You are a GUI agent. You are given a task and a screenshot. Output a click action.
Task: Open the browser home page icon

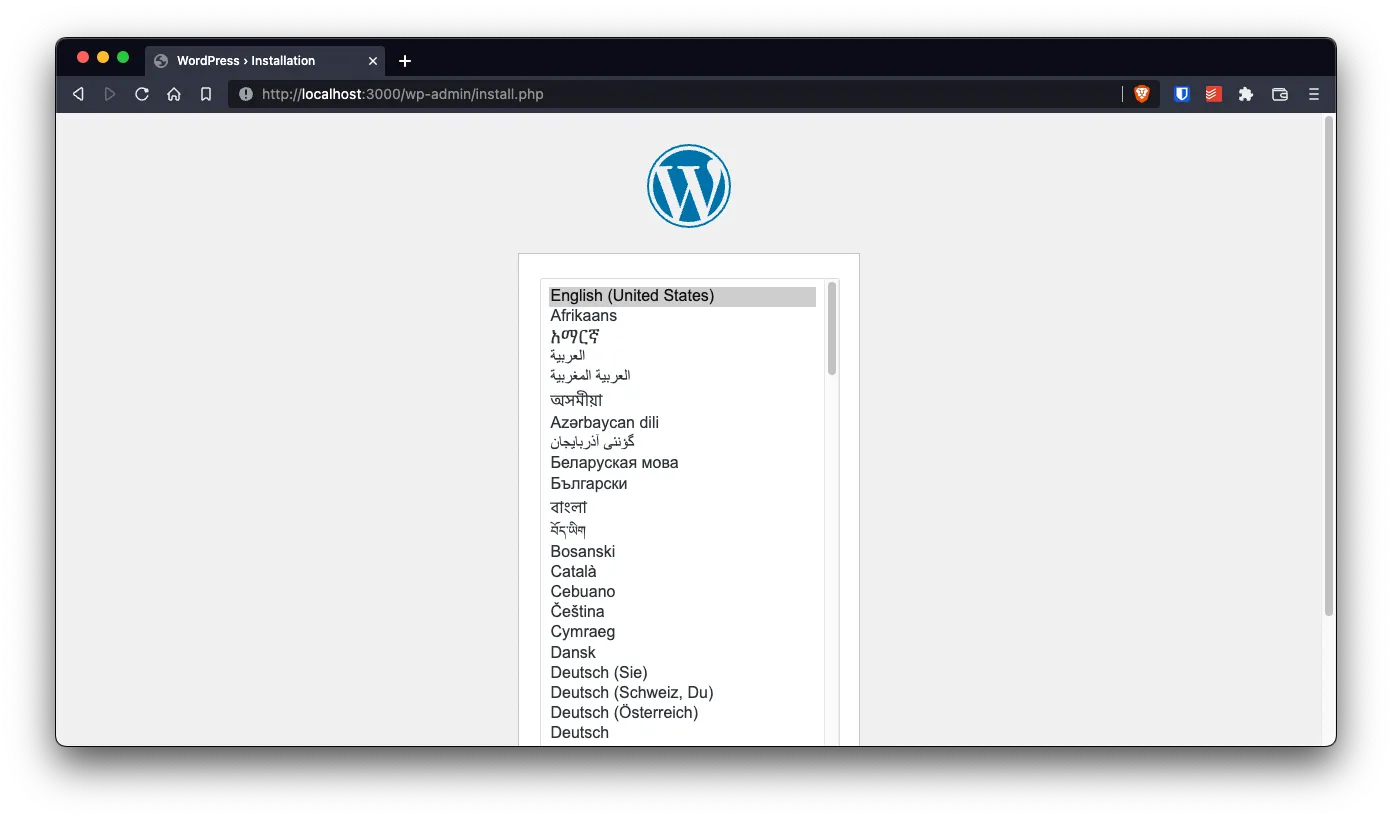coord(174,94)
